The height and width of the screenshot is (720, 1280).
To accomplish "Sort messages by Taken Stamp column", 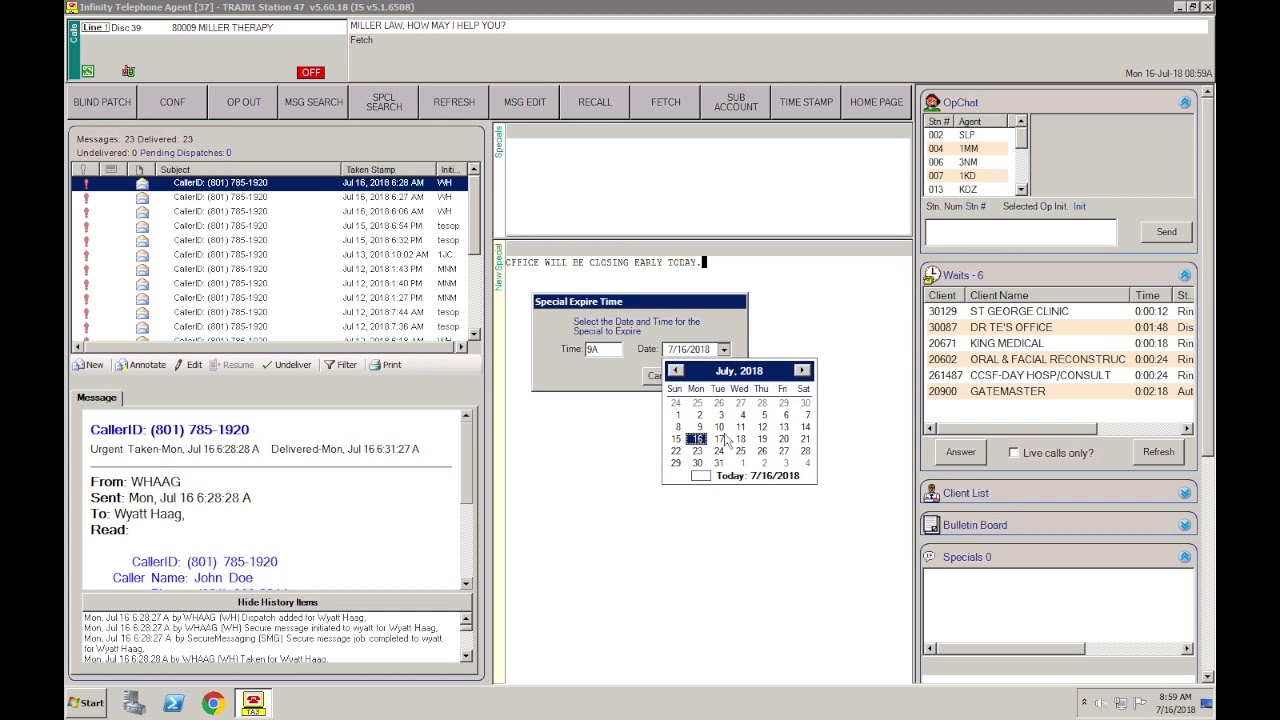I will click(x=389, y=169).
